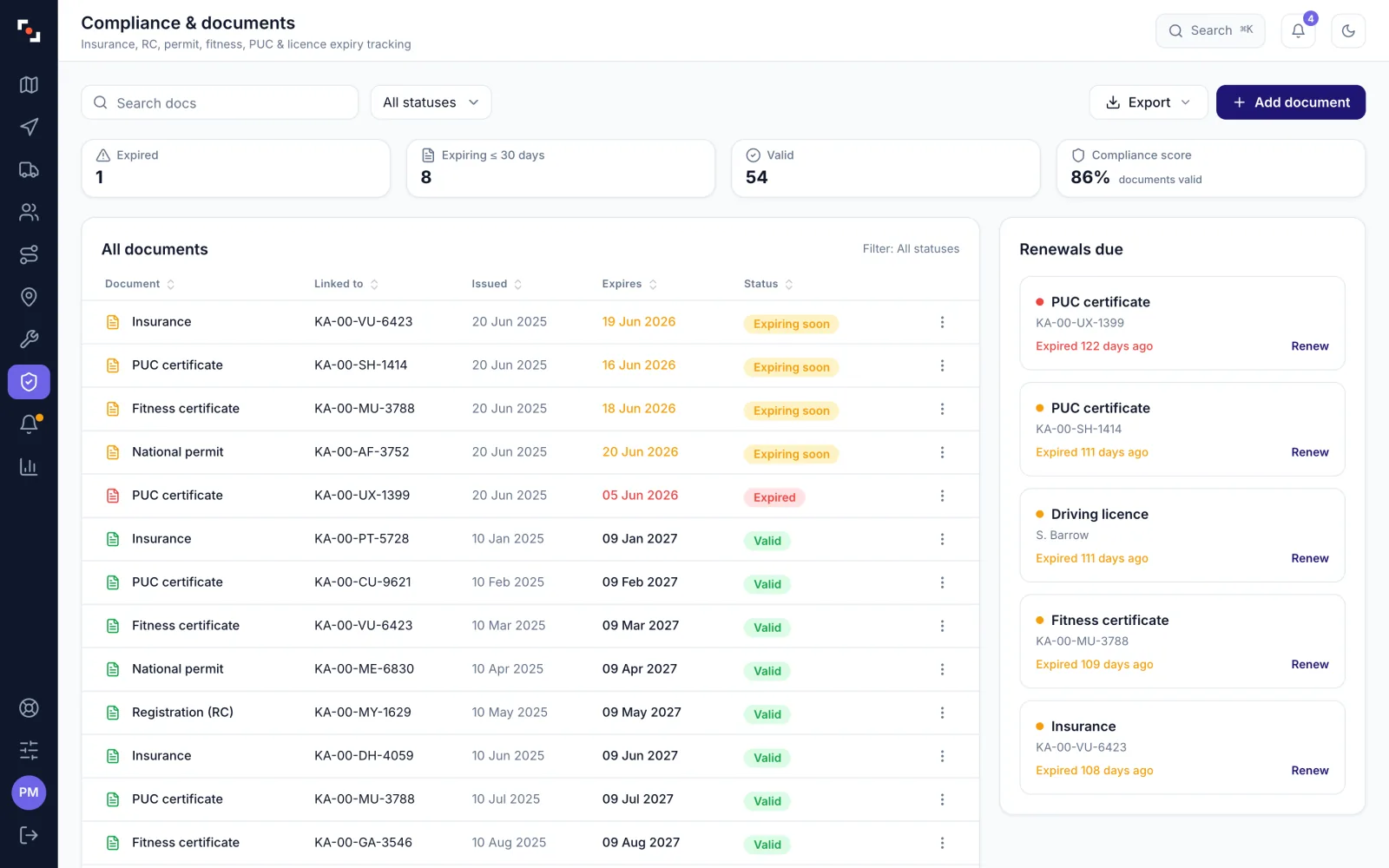Open the support lifebuoy sidebar icon

point(29,707)
